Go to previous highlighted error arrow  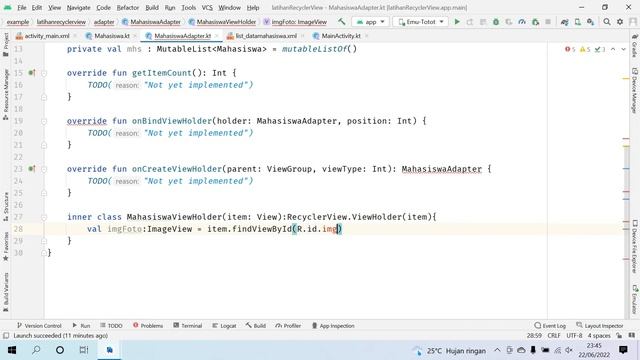click(613, 49)
